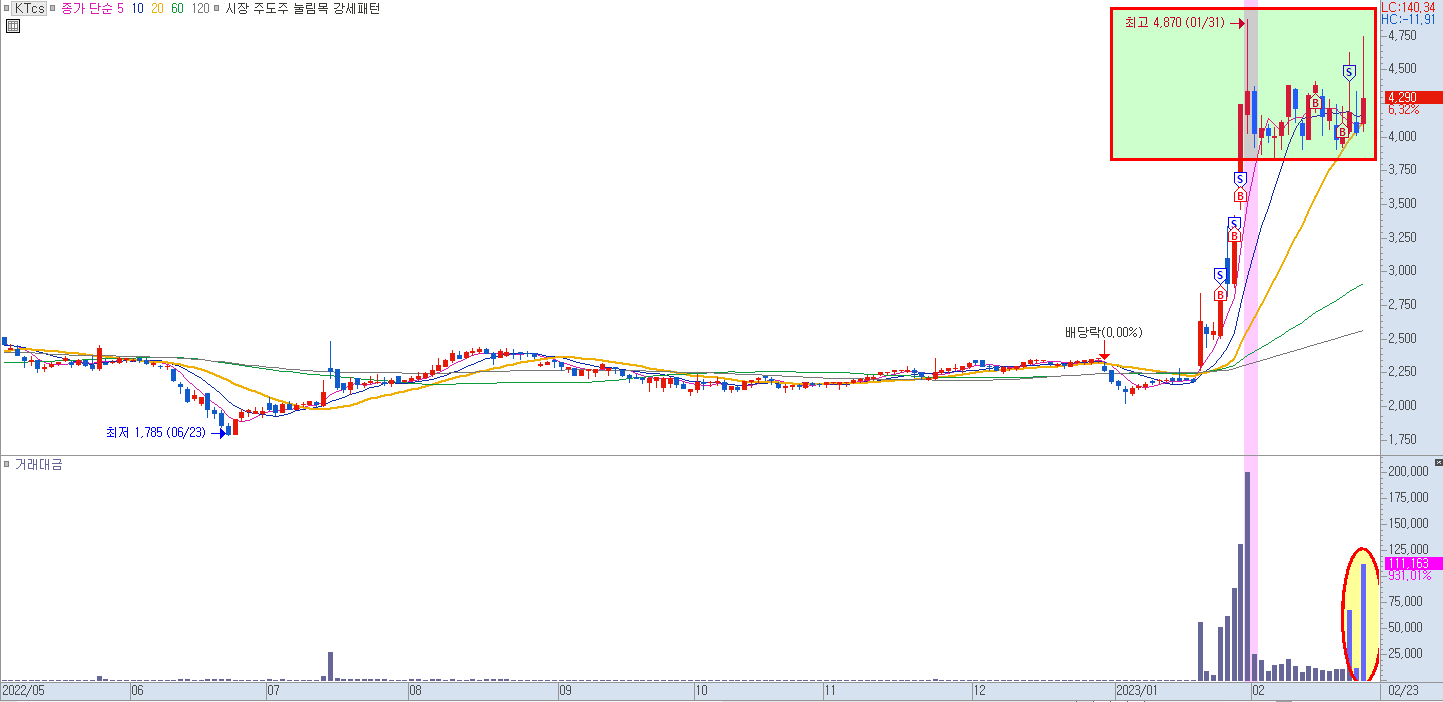Select the 60-day moving average label
This screenshot has width=1443, height=702.
[177, 8]
